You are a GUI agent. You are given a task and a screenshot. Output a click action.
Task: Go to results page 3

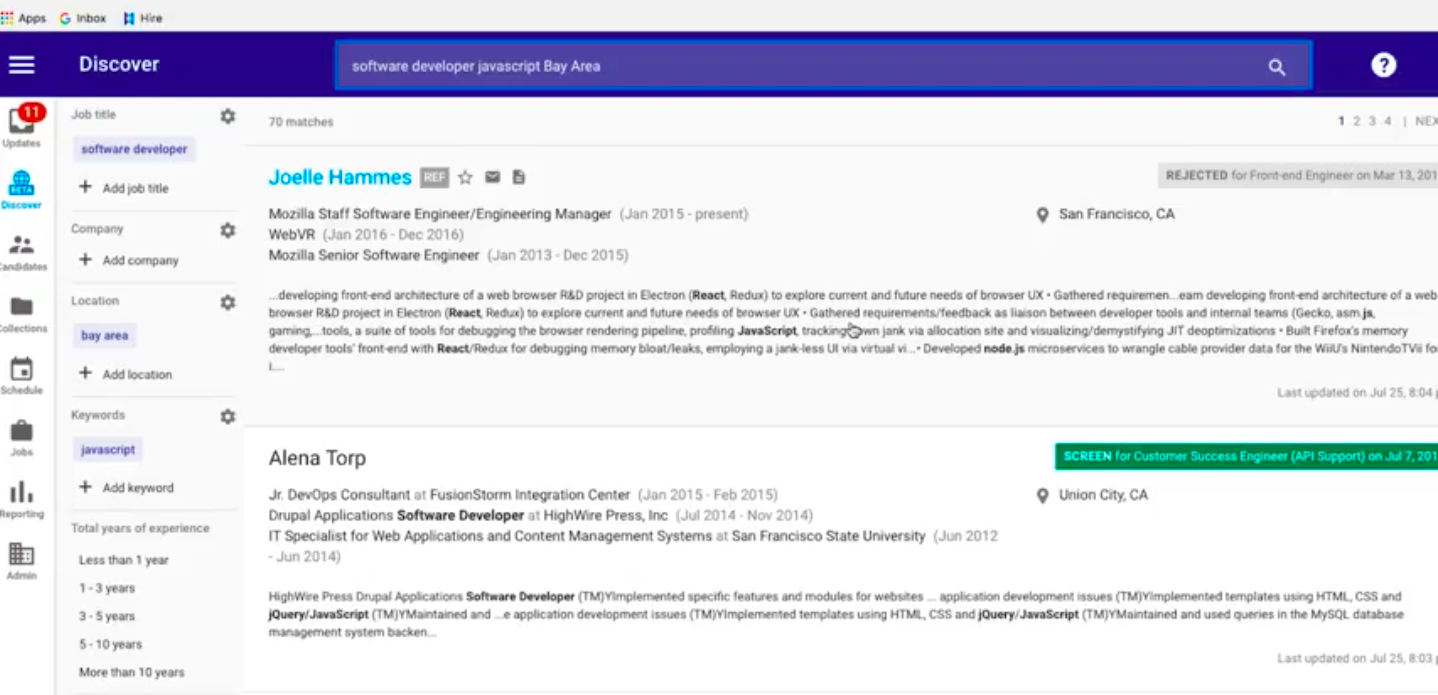click(1372, 122)
